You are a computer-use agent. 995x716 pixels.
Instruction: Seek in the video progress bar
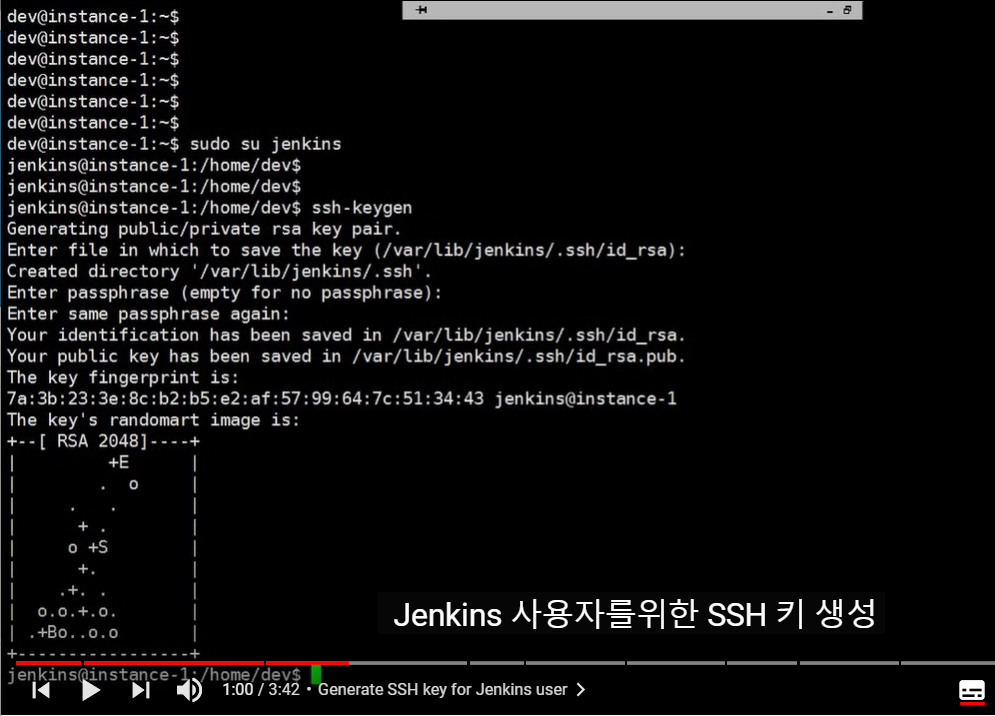[505, 663]
